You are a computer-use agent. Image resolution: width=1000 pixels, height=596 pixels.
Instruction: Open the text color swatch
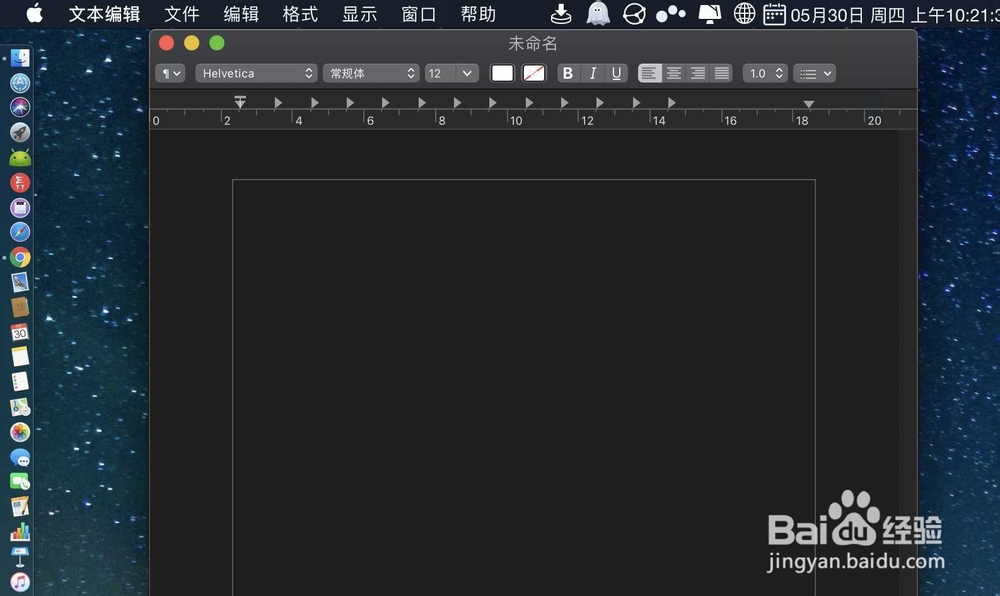click(x=502, y=73)
